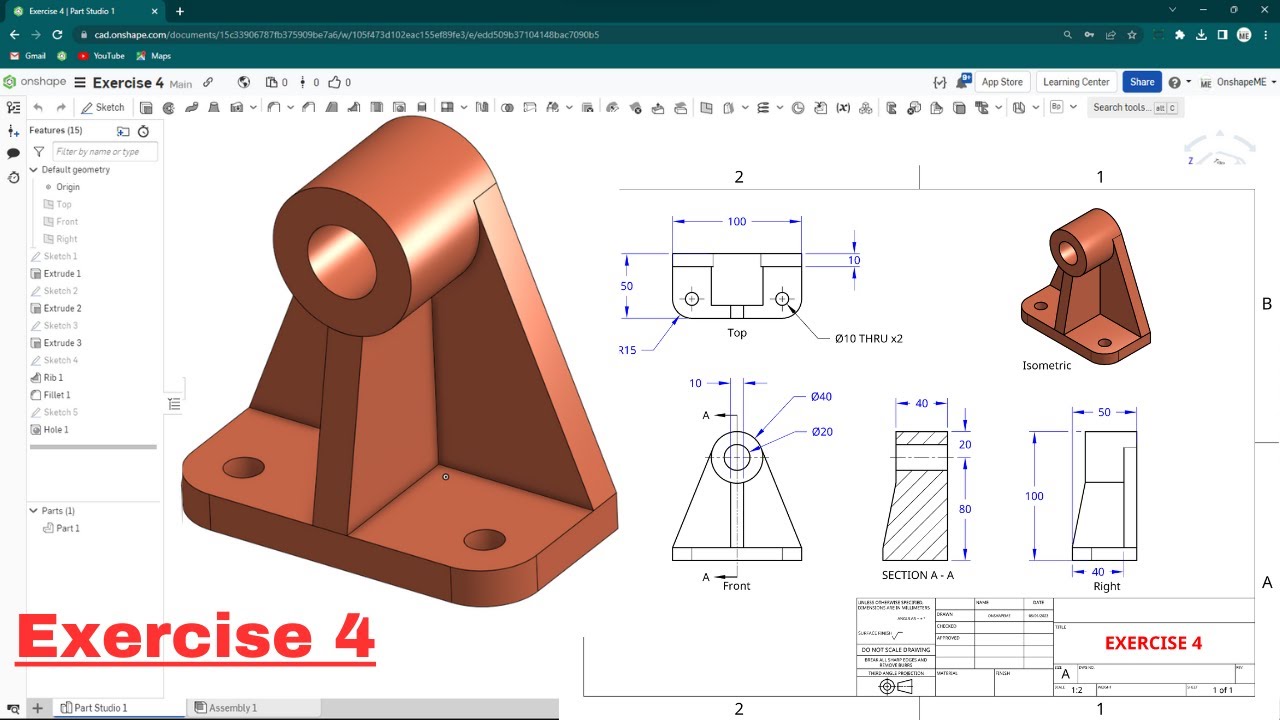Add a folder to the feature list
1280x720 pixels.
[123, 131]
